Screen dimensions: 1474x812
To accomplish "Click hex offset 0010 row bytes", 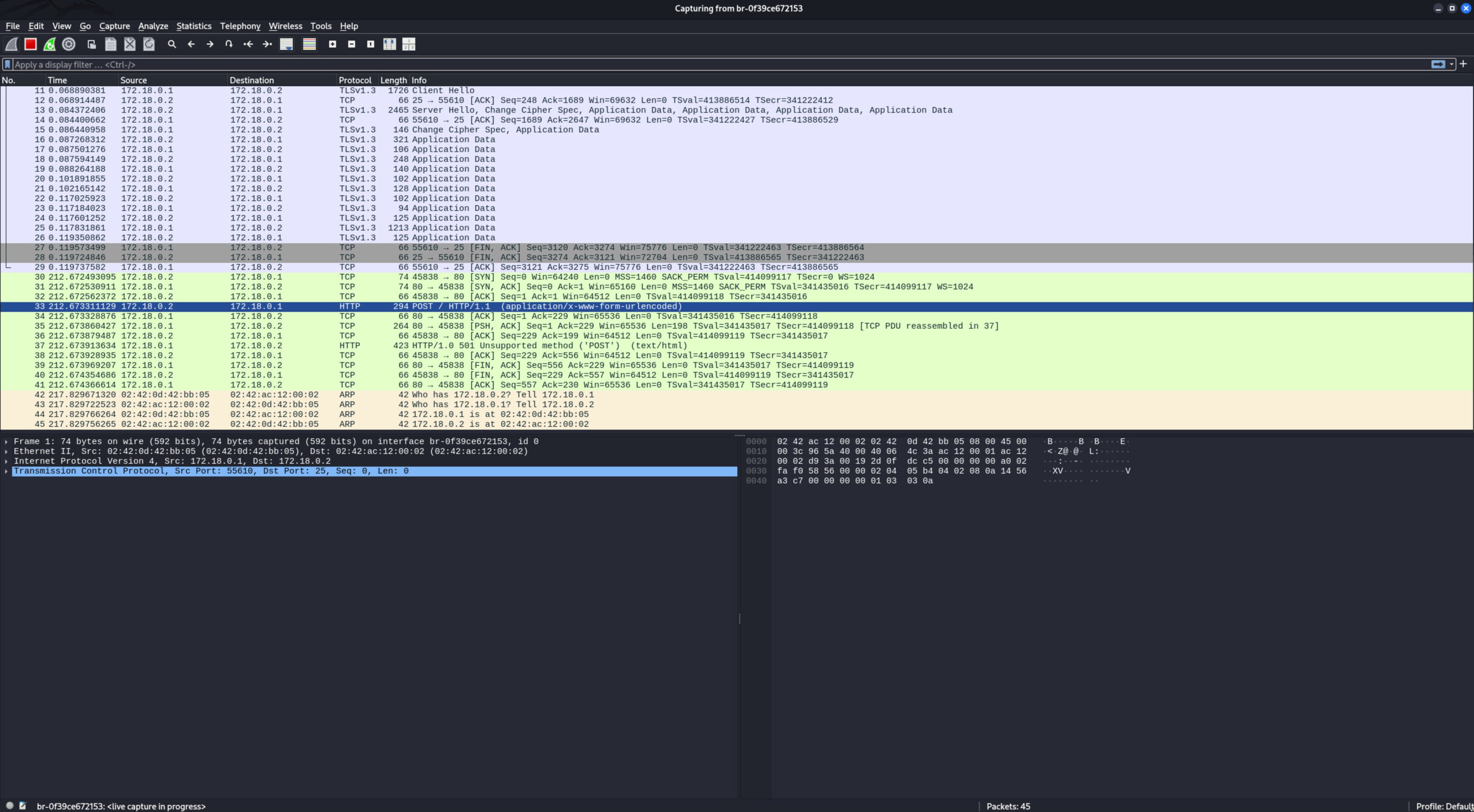I will [901, 452].
